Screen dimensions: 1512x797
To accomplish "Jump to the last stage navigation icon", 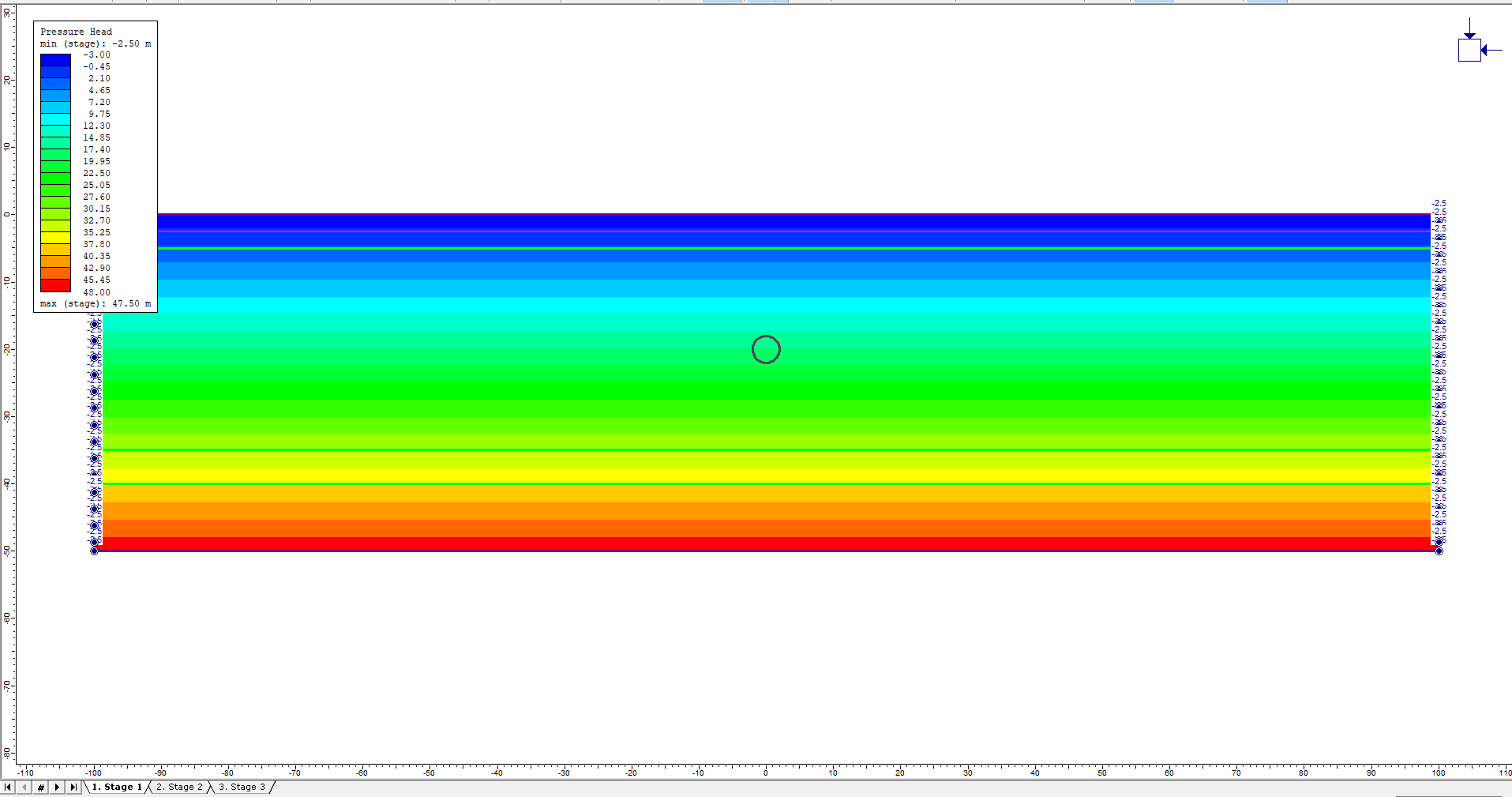I will point(73,787).
